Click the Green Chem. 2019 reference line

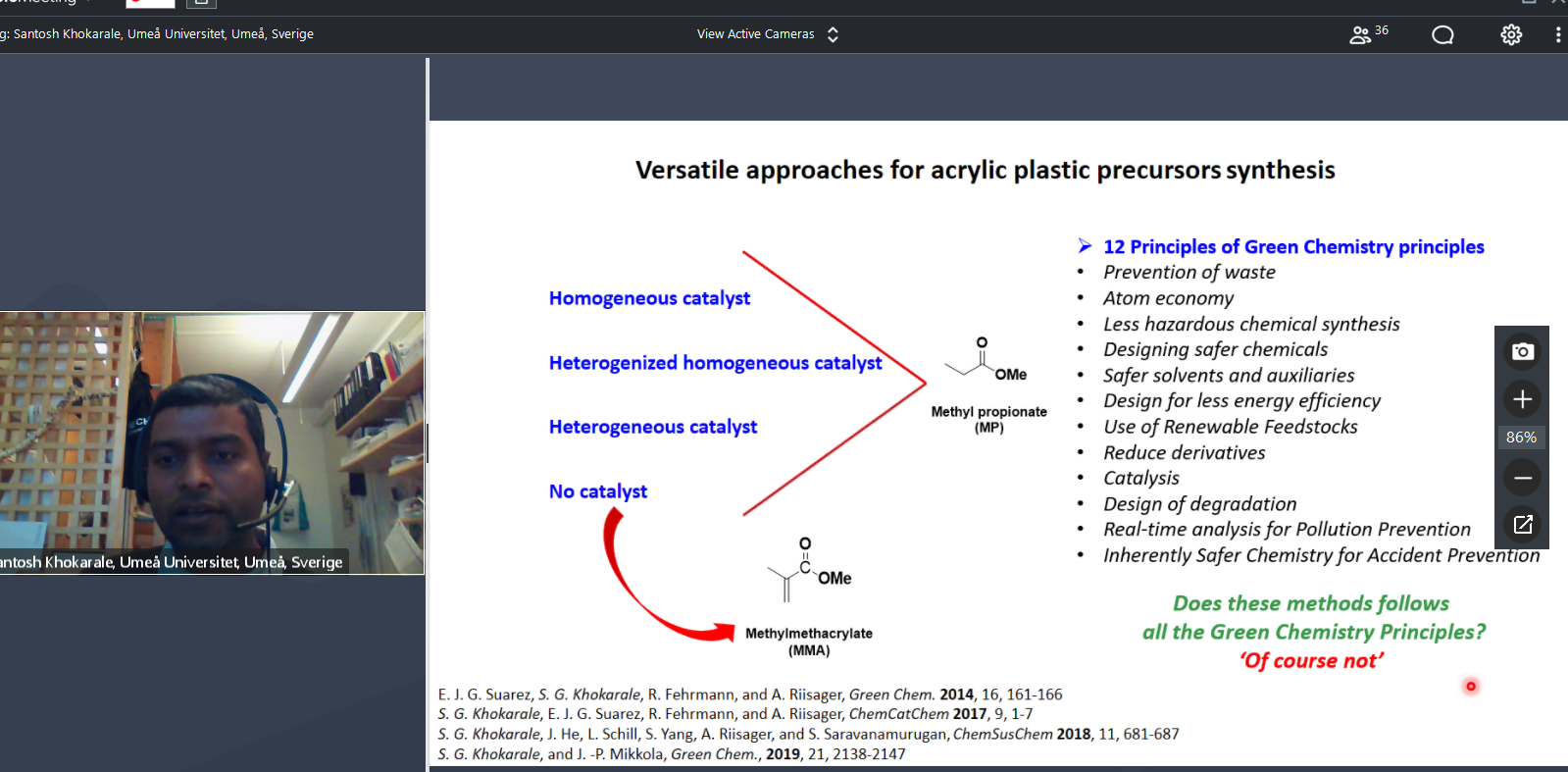672,754
